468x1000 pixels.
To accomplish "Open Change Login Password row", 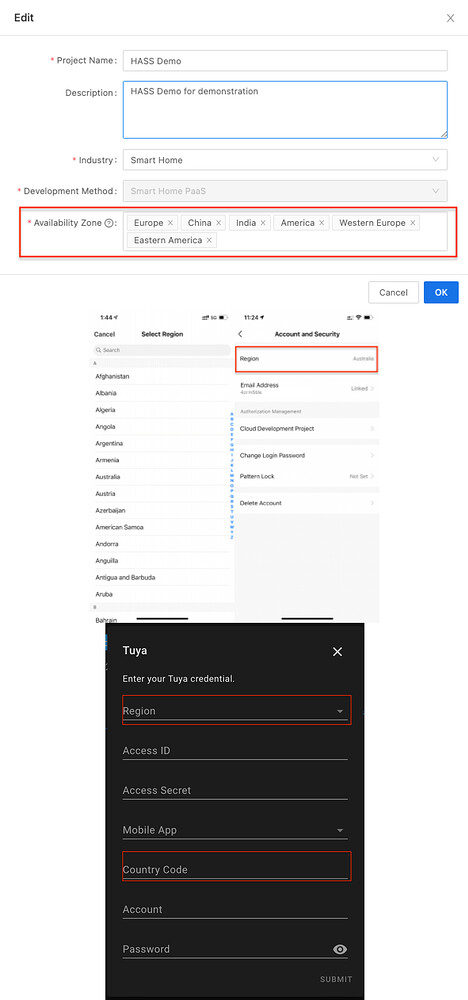I will tap(307, 455).
